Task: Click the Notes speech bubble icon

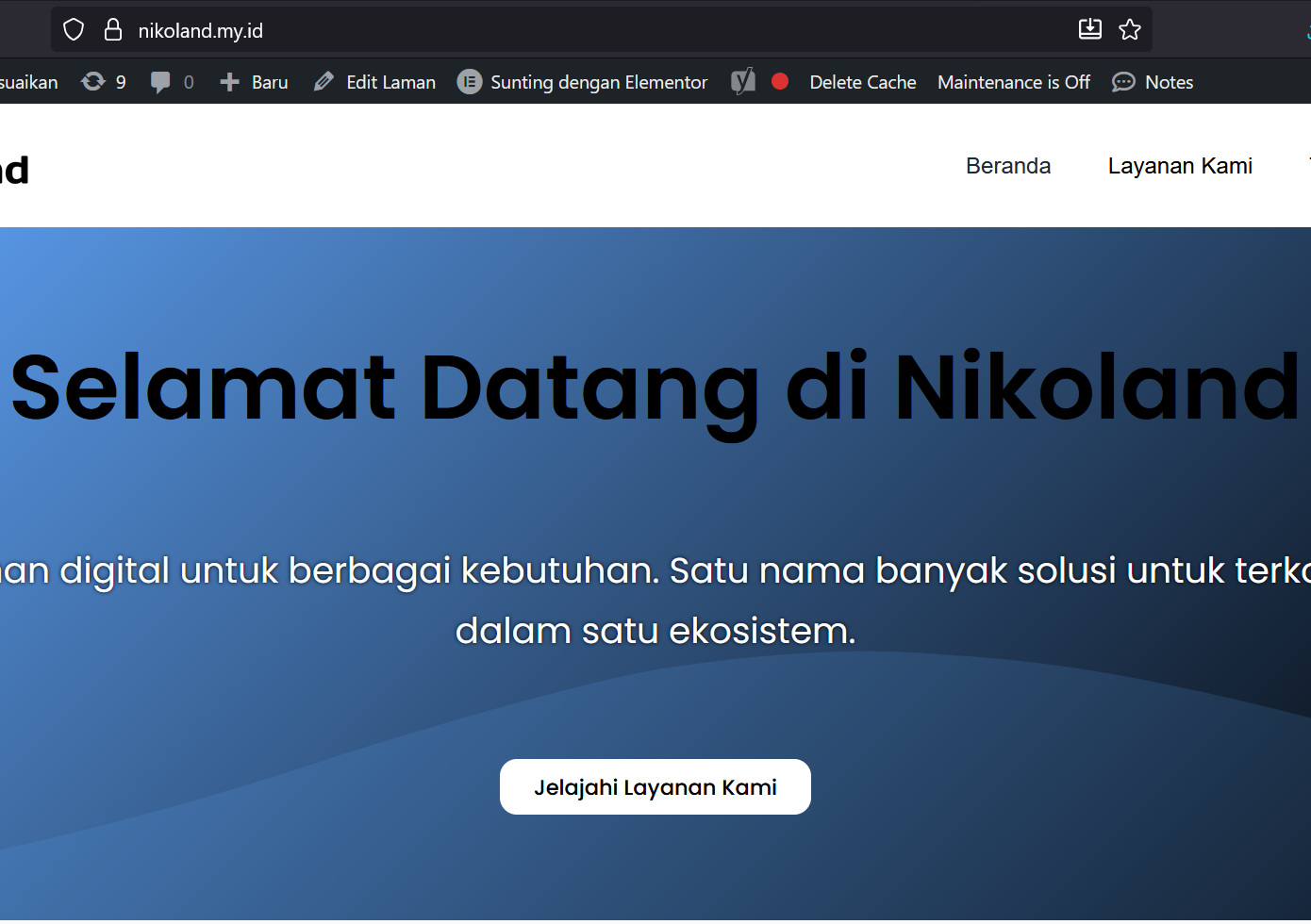Action: pos(1122,83)
